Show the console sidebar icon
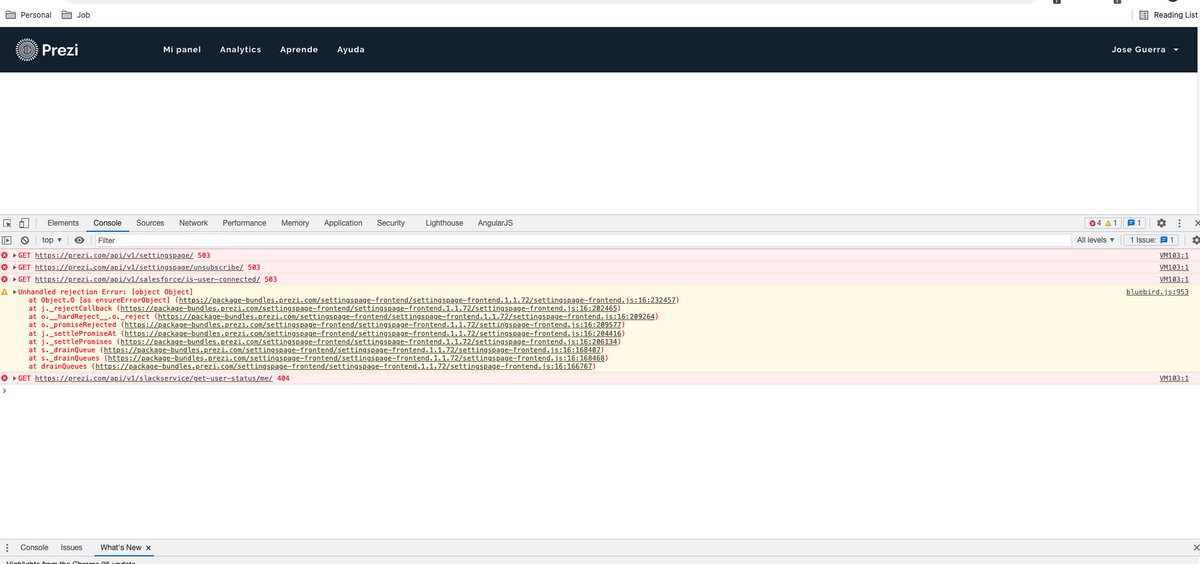 click(7, 240)
